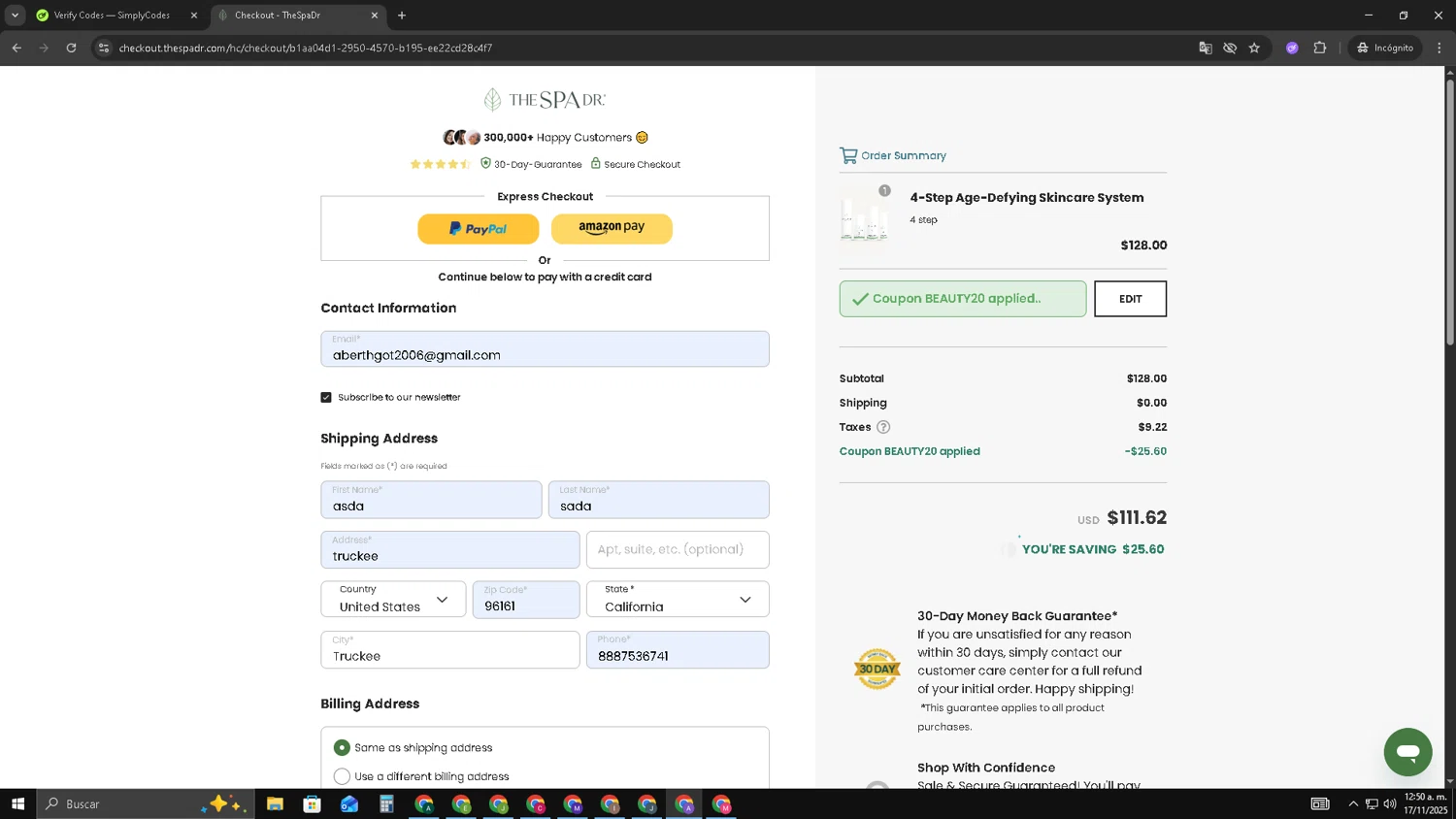Switch to Verify Codes — SimplyCodes tab
This screenshot has height=819, width=1456.
tap(112, 15)
